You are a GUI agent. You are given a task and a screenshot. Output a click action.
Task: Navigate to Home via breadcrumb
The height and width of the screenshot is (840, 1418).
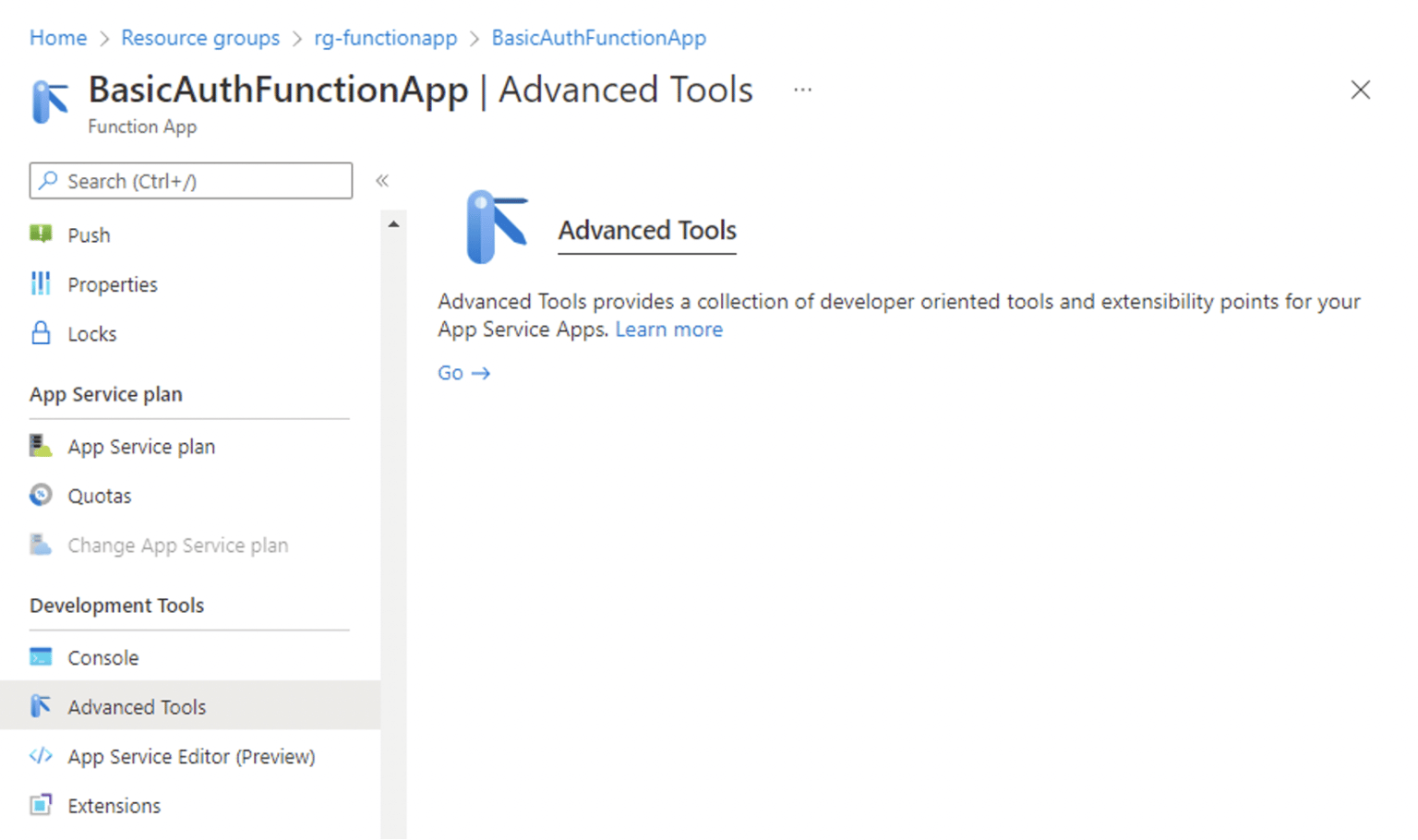point(57,37)
